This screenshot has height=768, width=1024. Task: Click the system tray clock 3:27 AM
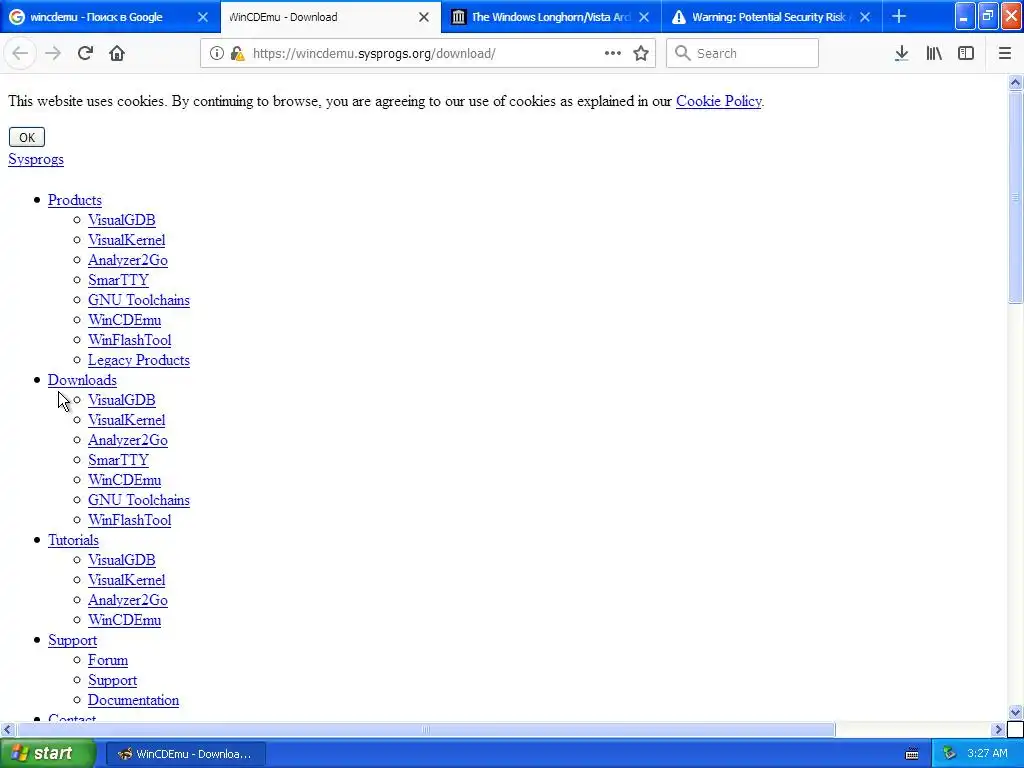(x=987, y=754)
